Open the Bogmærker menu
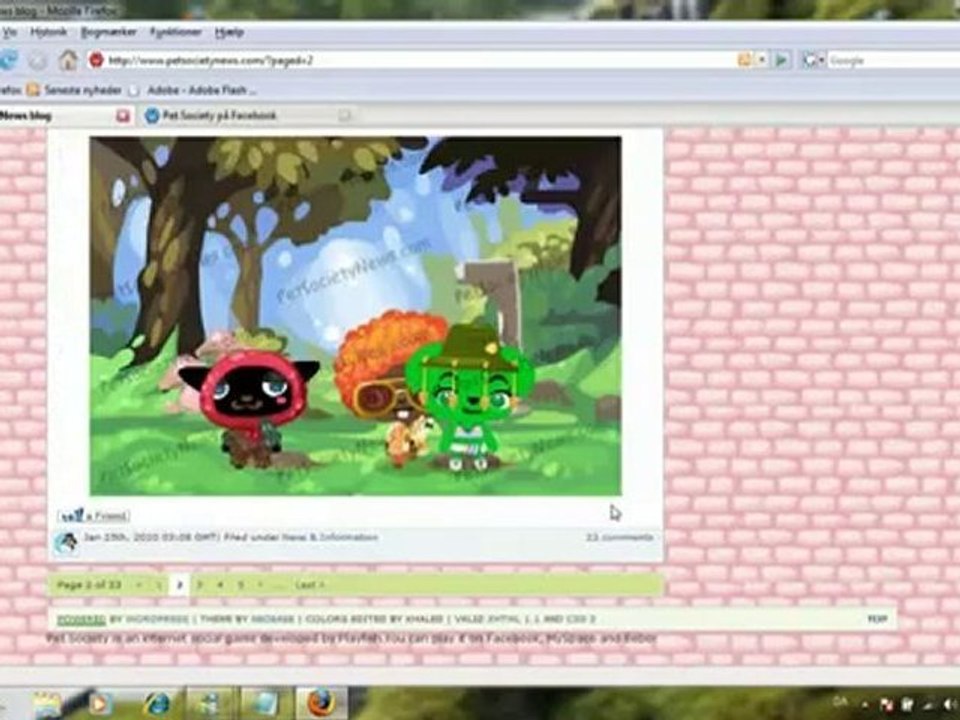960x720 pixels. (108, 32)
